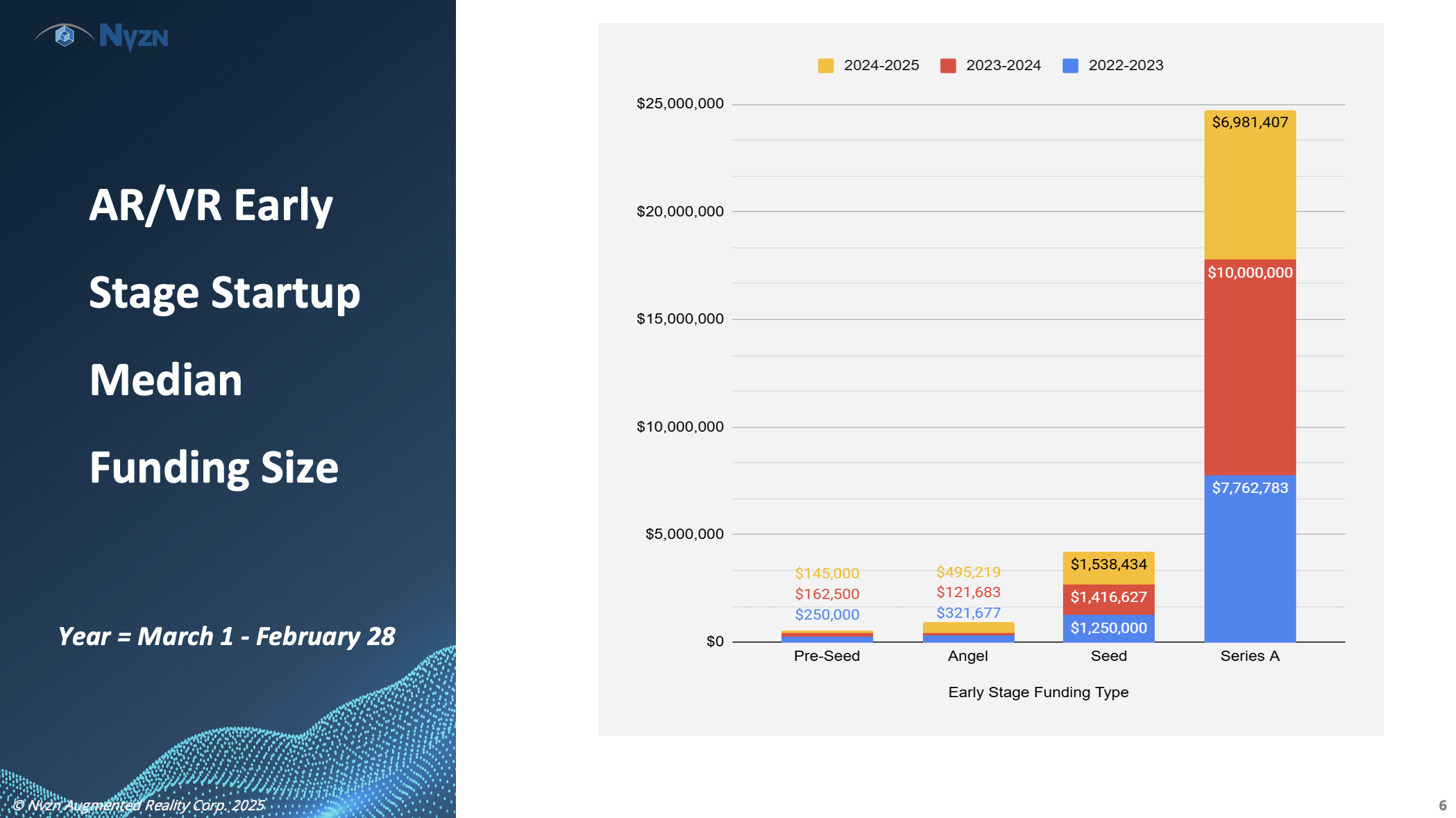The height and width of the screenshot is (818, 1456).
Task: Select the Angel bar in the chart
Action: click(x=968, y=631)
